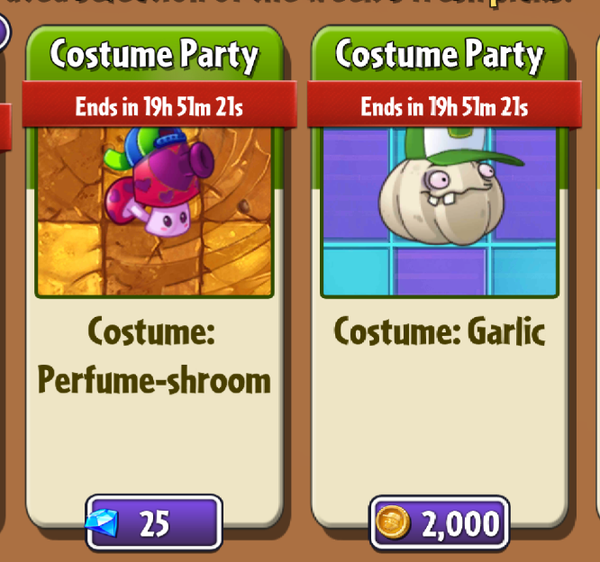Click the Perfume-shroom timer banner
The height and width of the screenshot is (562, 600).
click(159, 105)
